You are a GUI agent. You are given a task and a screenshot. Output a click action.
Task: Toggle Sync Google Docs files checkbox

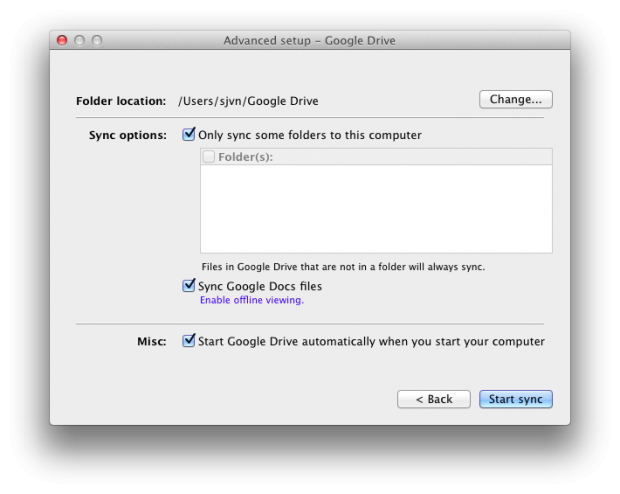(x=189, y=285)
